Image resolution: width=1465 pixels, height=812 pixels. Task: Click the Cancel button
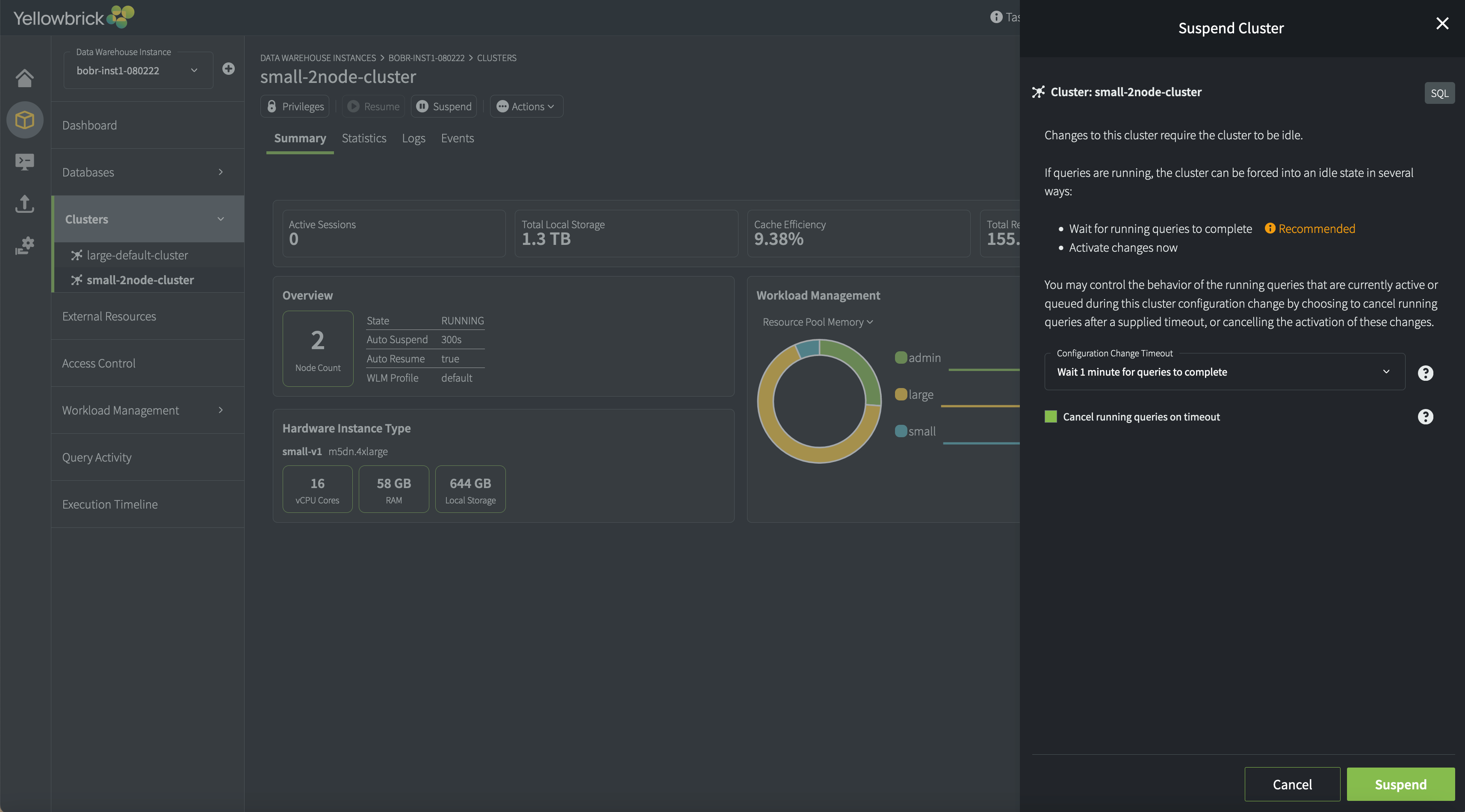[1291, 784]
